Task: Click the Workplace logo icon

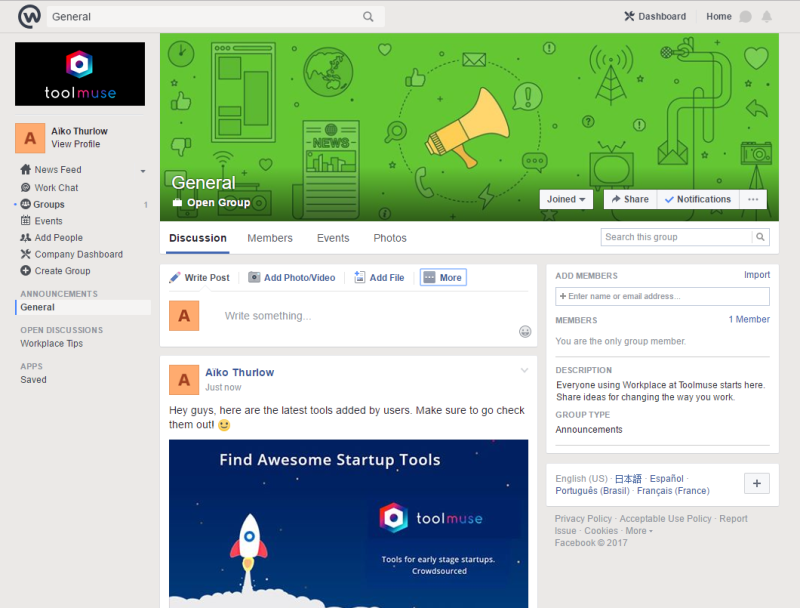Action: 30,16
